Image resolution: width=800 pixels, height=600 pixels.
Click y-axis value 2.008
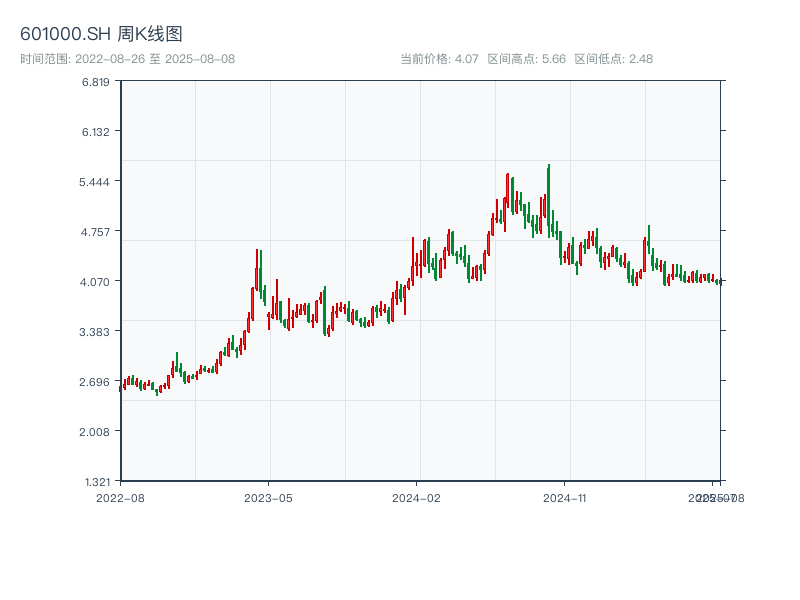click(x=94, y=432)
